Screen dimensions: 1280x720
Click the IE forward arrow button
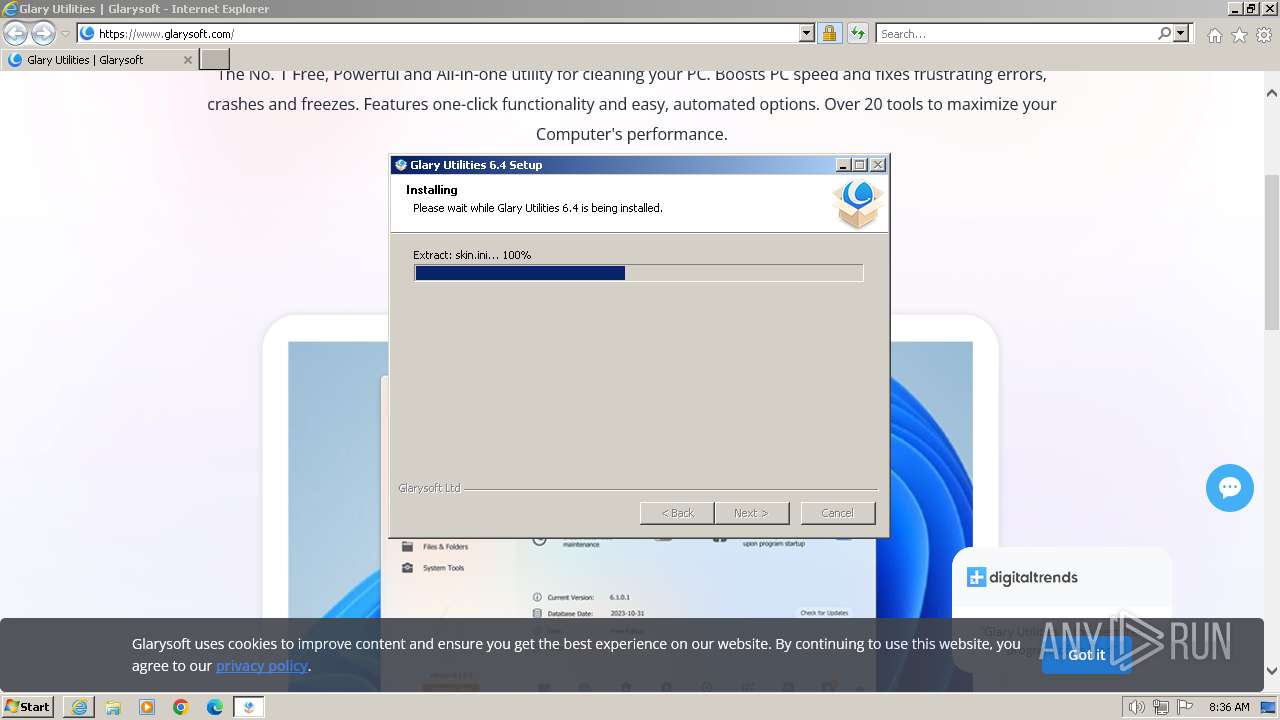pos(43,33)
